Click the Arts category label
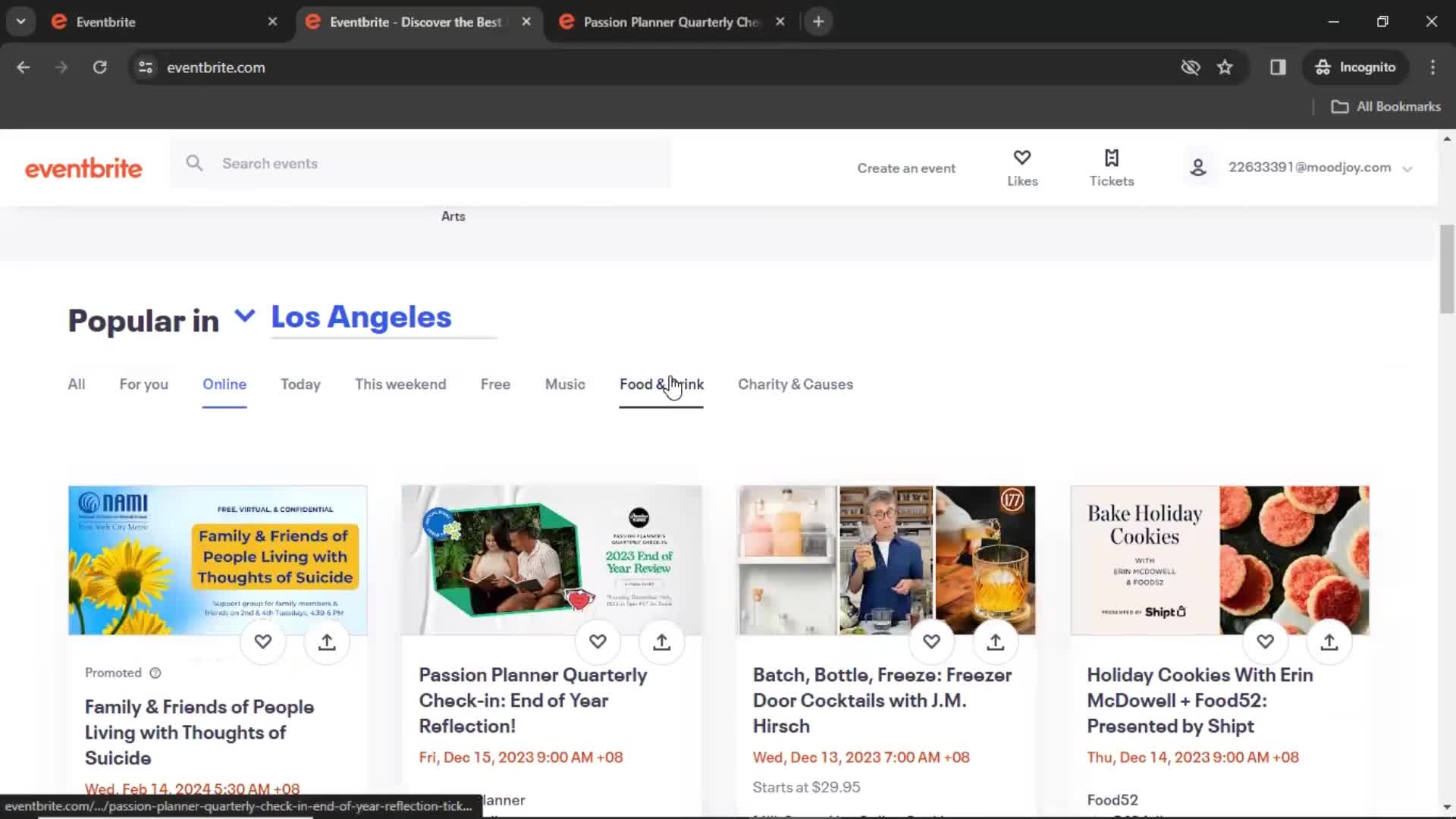 (453, 216)
